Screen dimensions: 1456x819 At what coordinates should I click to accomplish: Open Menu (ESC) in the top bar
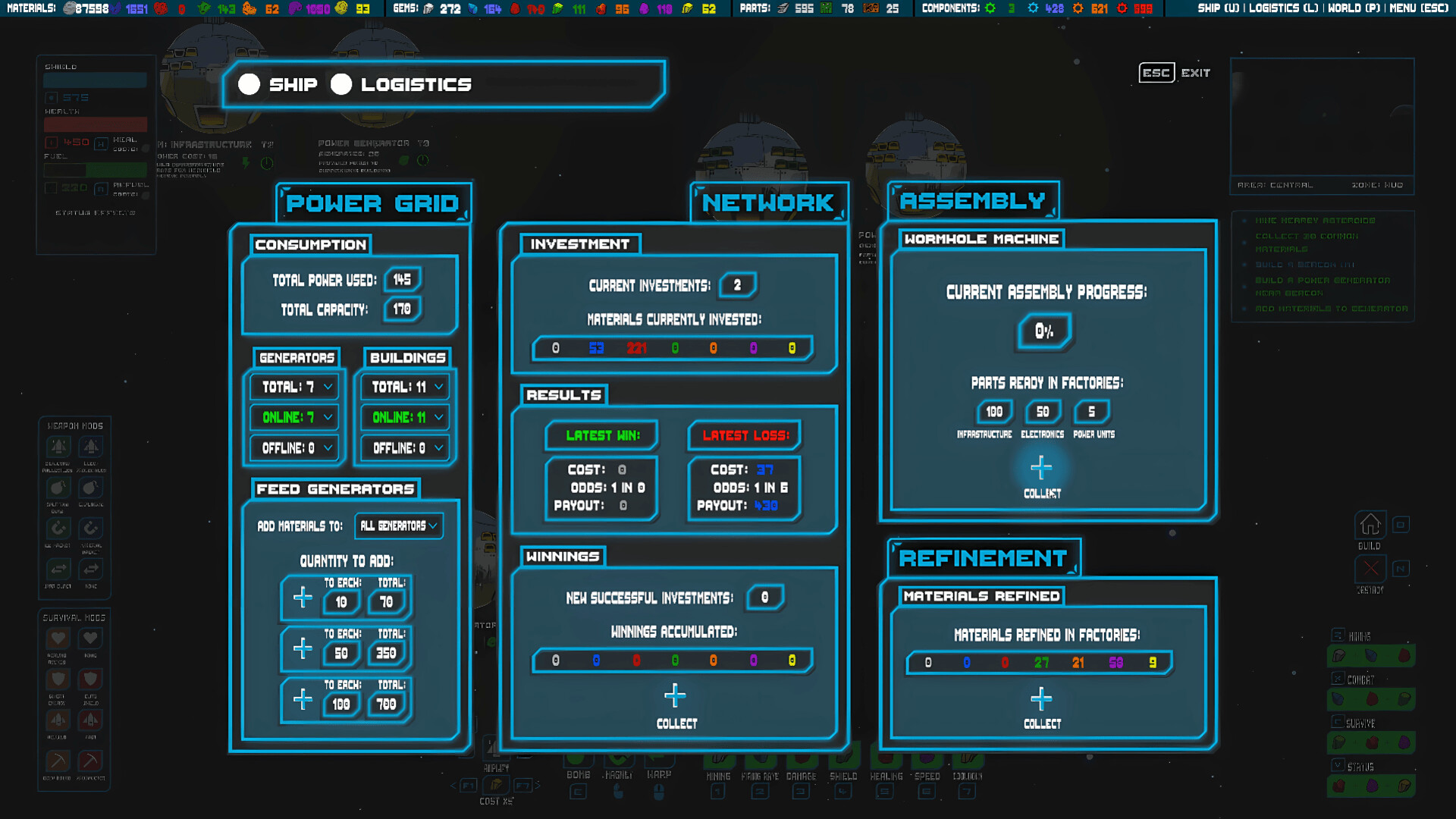[1418, 8]
